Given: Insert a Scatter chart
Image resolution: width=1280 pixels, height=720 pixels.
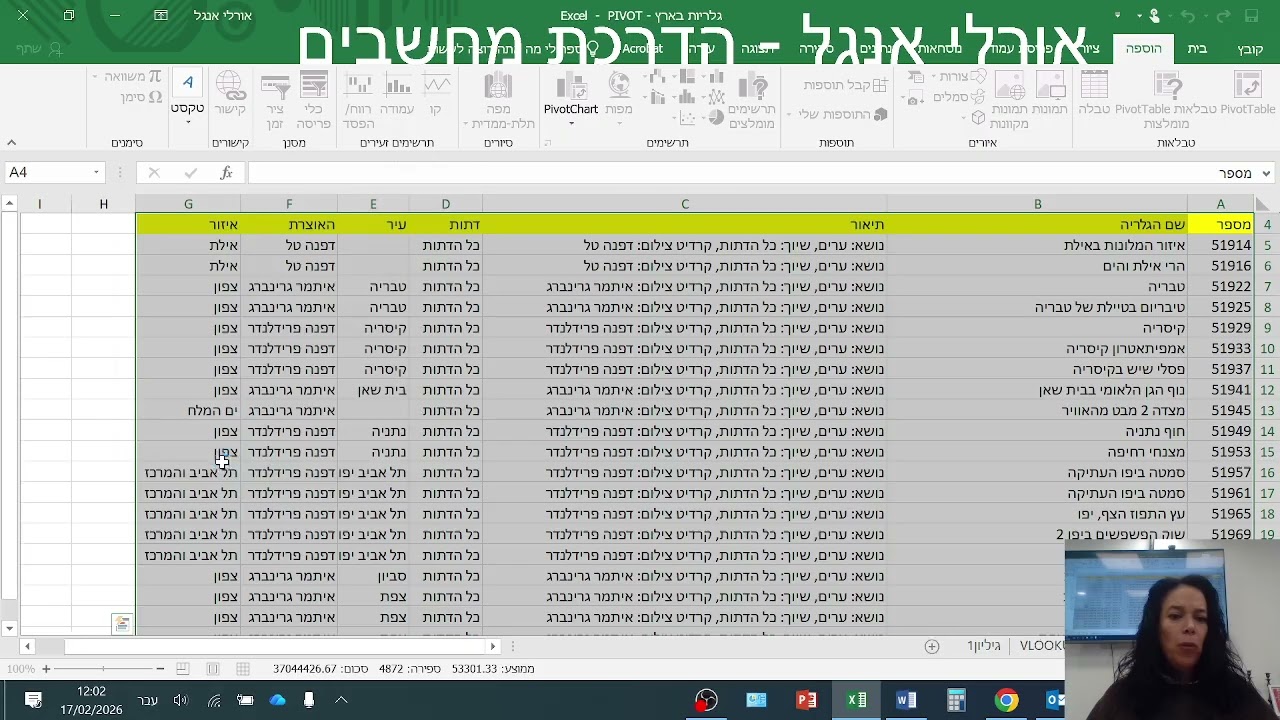Looking at the screenshot, I should point(686,120).
